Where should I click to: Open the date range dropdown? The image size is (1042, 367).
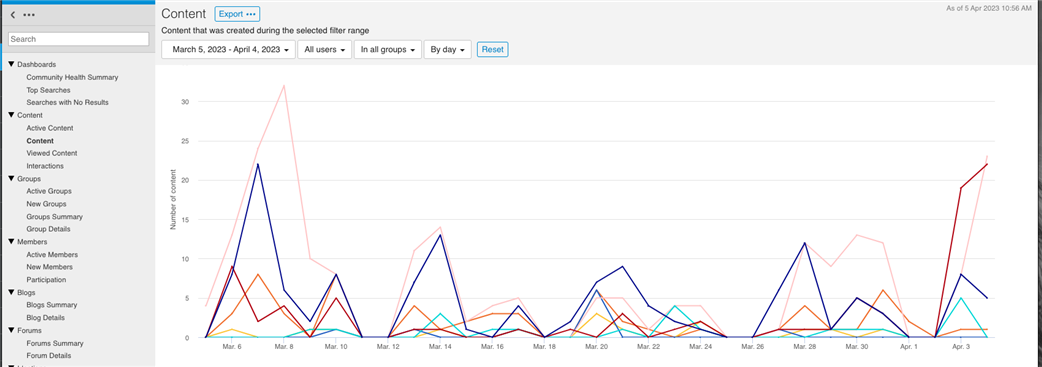(x=229, y=49)
